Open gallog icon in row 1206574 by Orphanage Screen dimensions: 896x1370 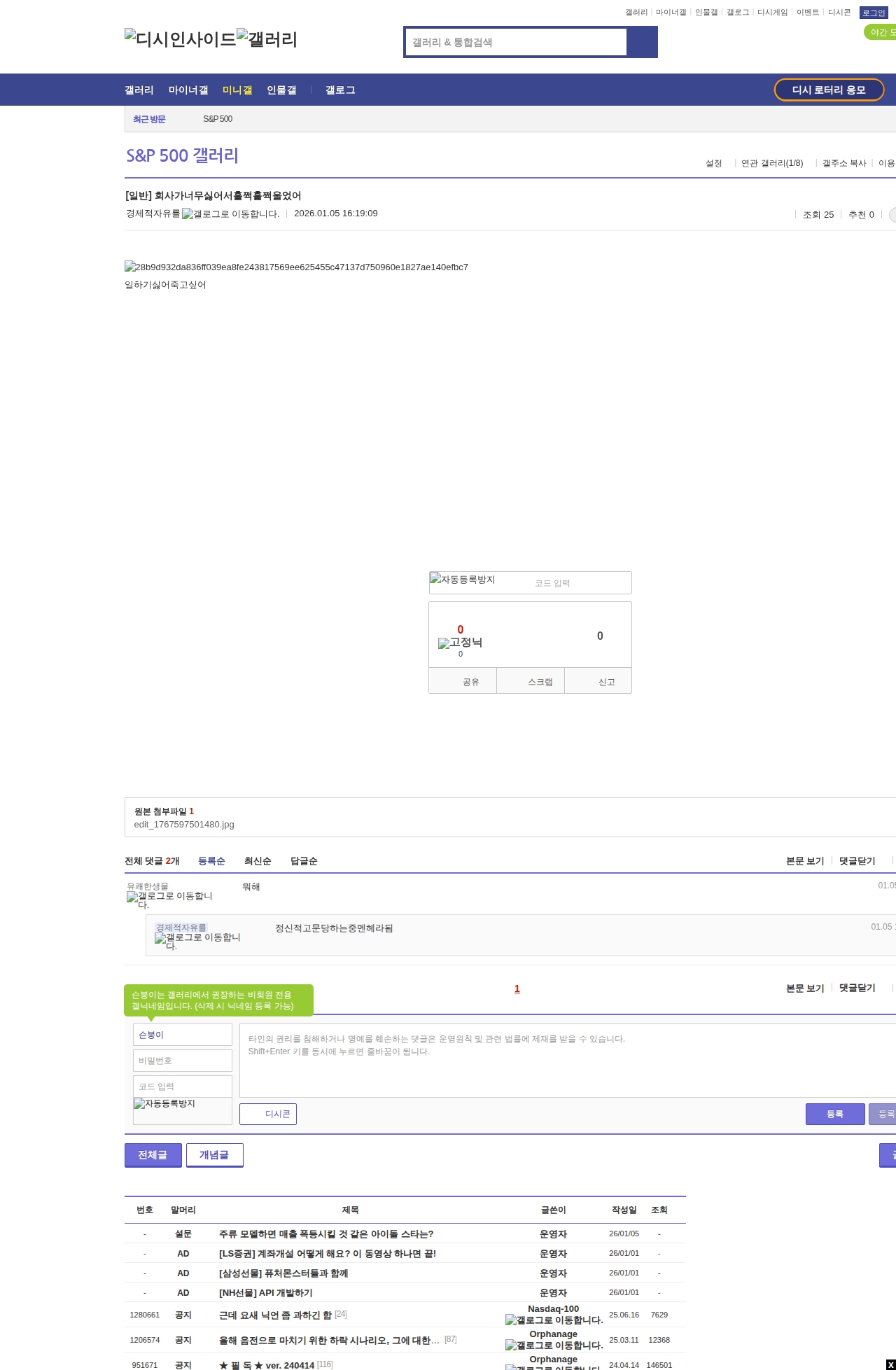pyautogui.click(x=554, y=1345)
